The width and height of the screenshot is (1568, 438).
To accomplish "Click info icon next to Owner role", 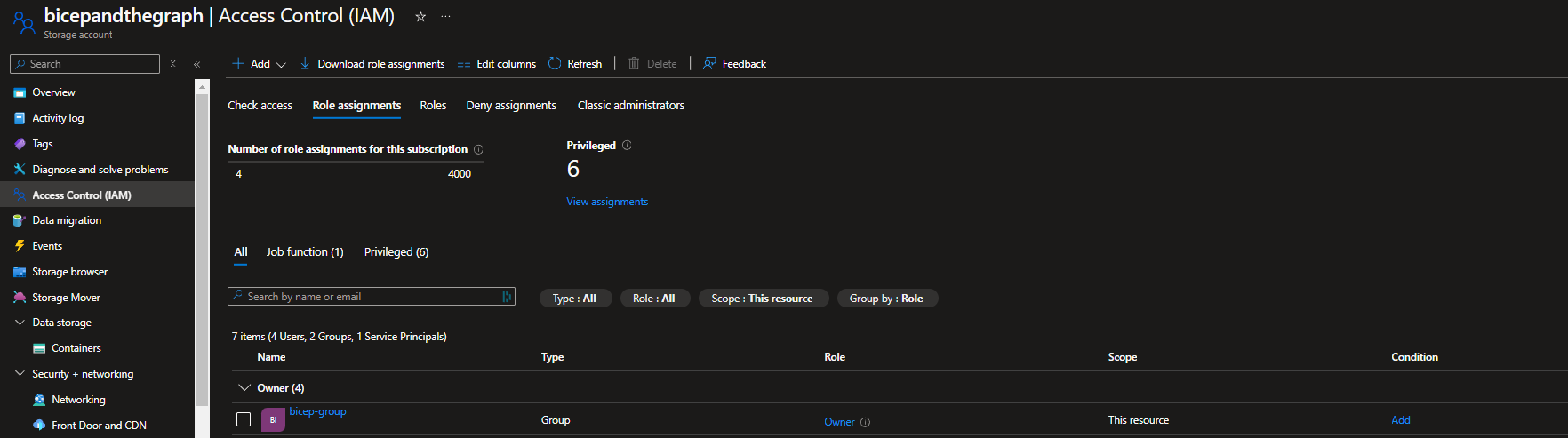I will 865,423.
